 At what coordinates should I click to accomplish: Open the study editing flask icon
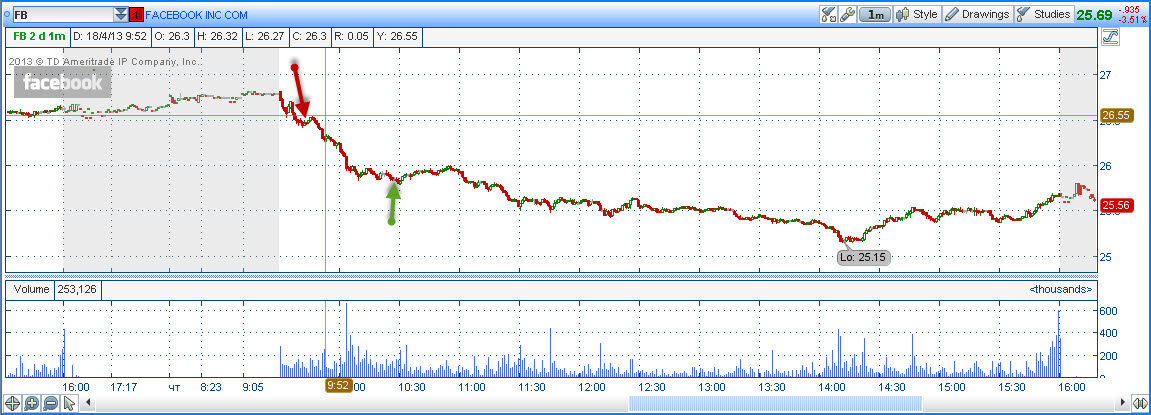coord(829,14)
